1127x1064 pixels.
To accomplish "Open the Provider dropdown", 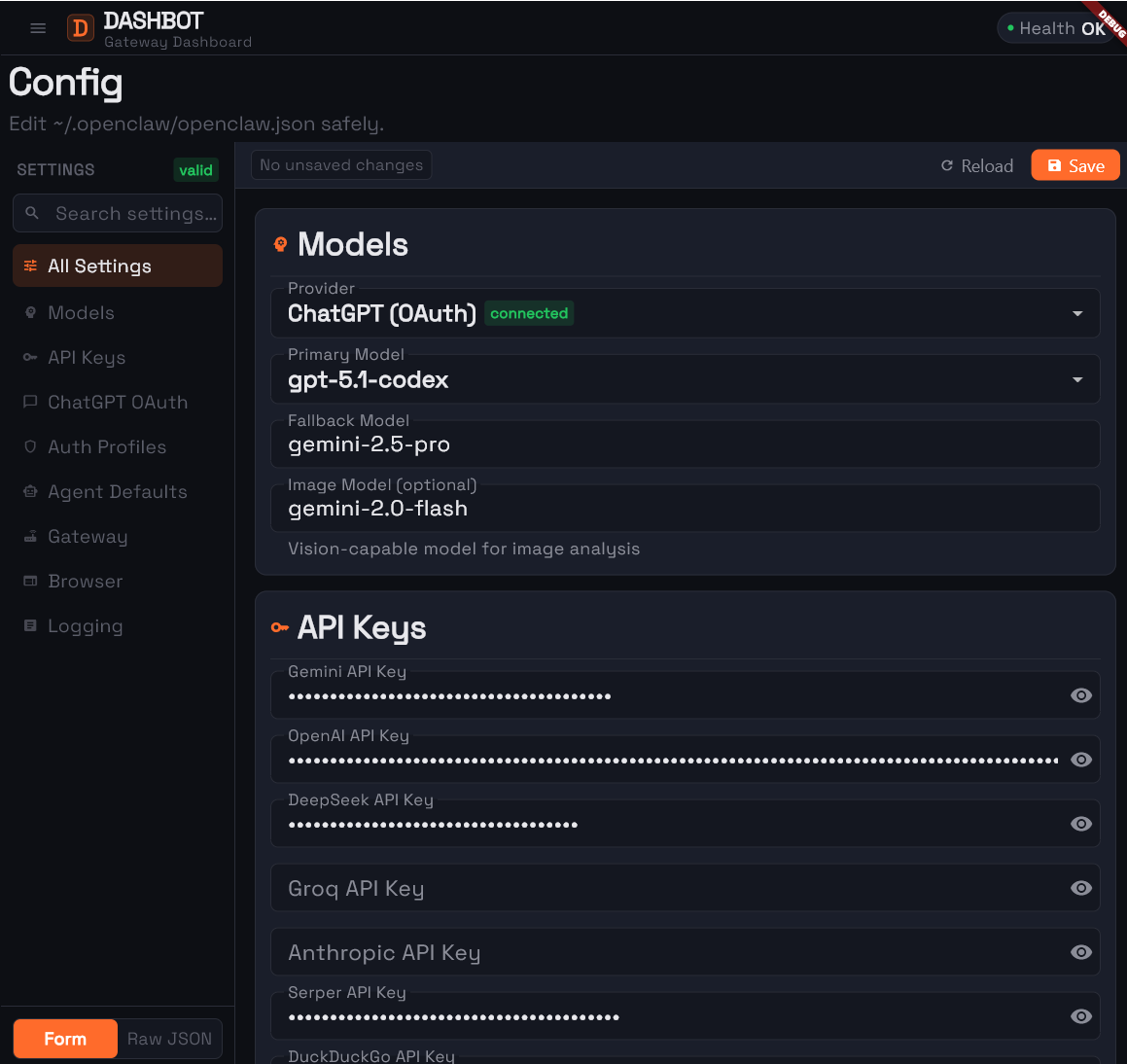I will click(1076, 313).
